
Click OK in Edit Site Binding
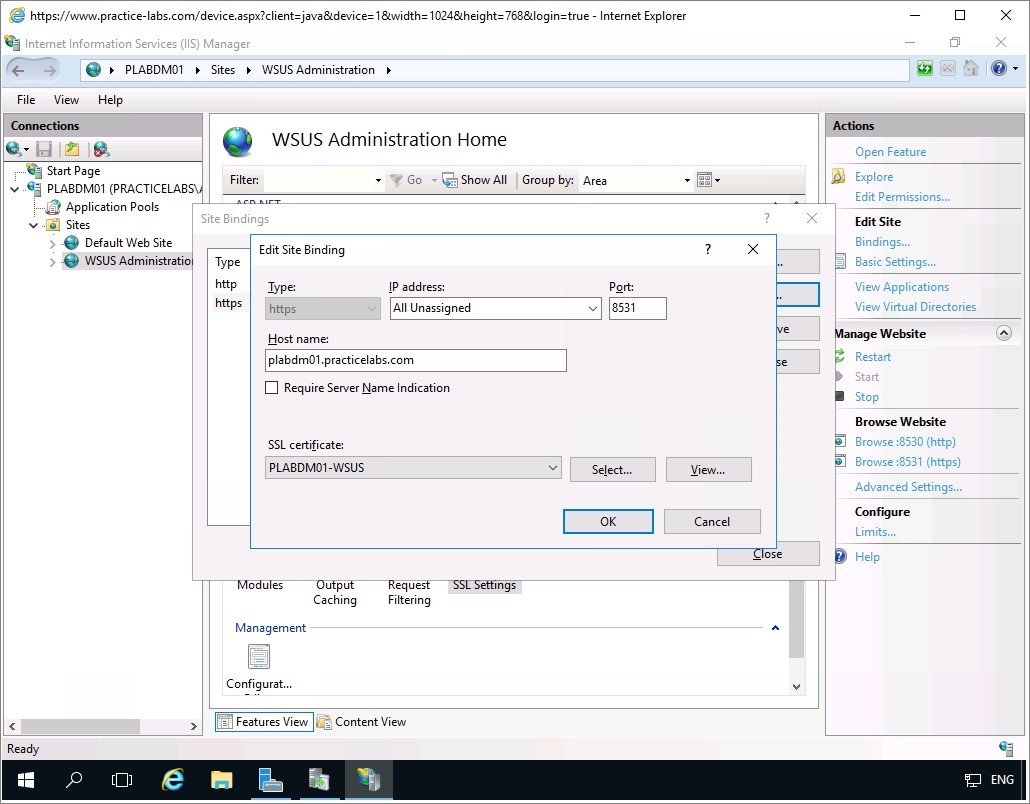pos(608,522)
